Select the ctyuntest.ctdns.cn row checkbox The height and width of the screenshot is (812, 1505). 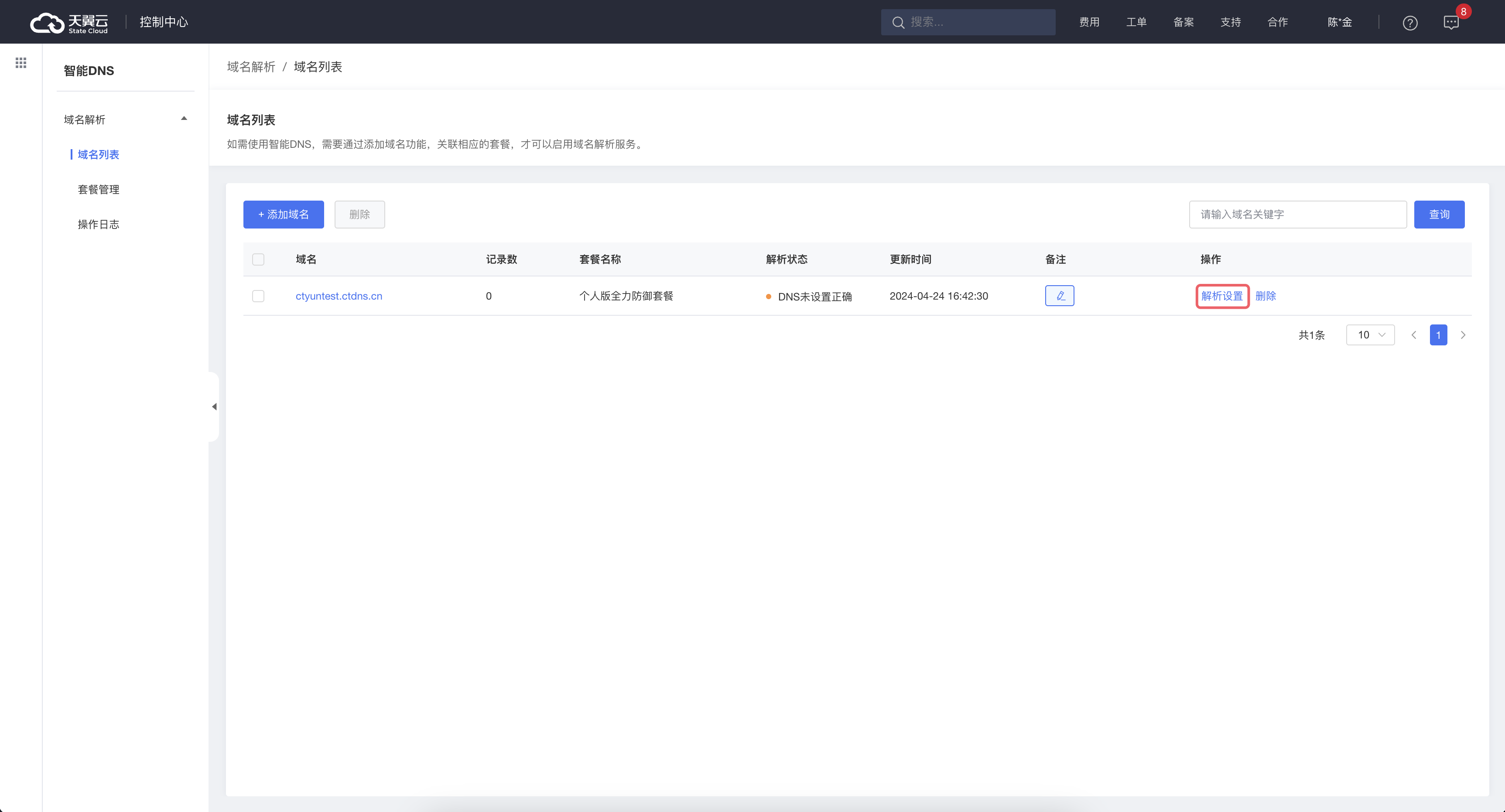click(x=258, y=296)
